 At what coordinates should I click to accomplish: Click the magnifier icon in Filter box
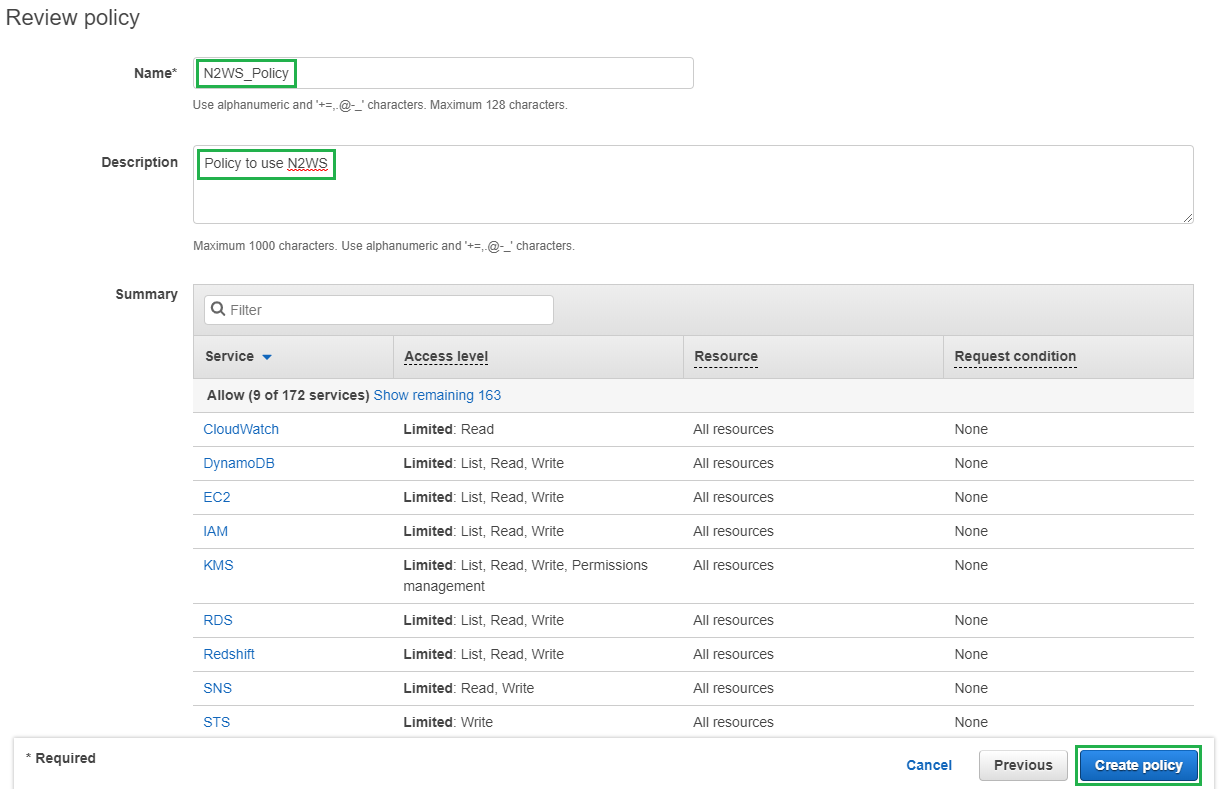218,310
